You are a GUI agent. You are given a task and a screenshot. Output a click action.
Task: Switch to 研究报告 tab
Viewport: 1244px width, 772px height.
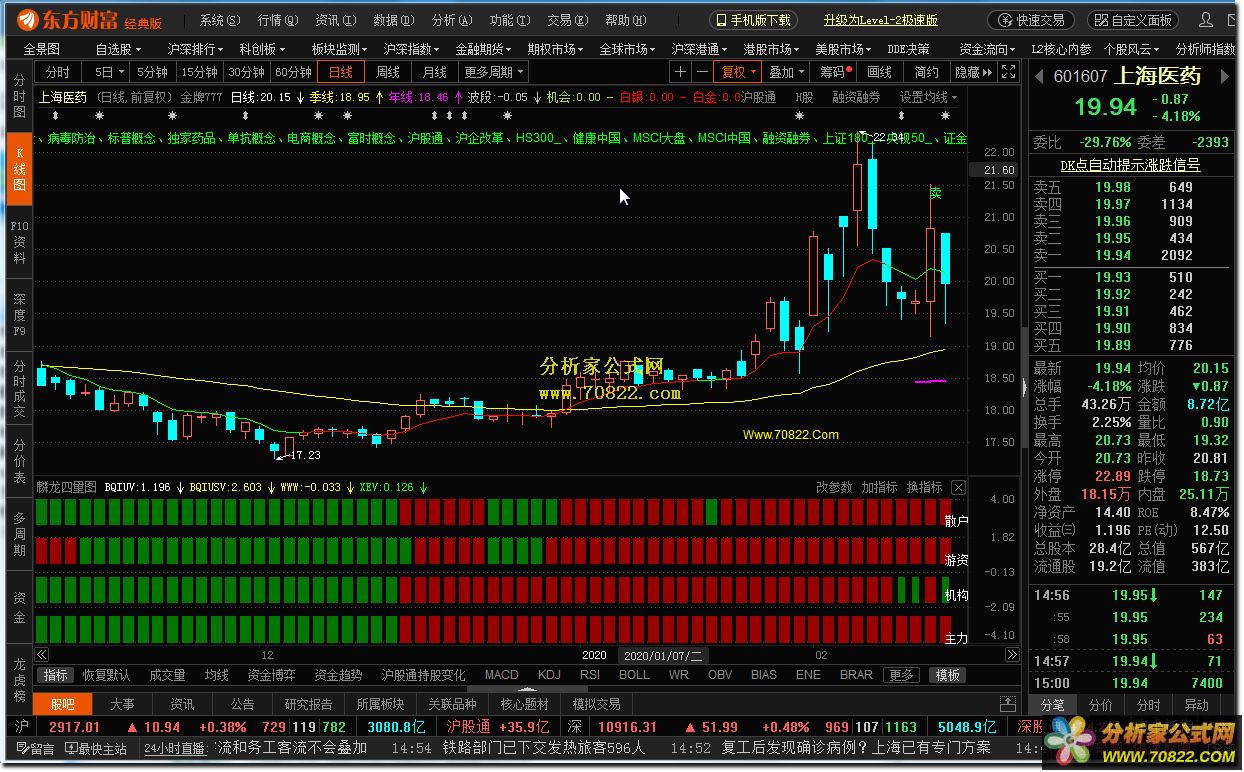(x=307, y=704)
